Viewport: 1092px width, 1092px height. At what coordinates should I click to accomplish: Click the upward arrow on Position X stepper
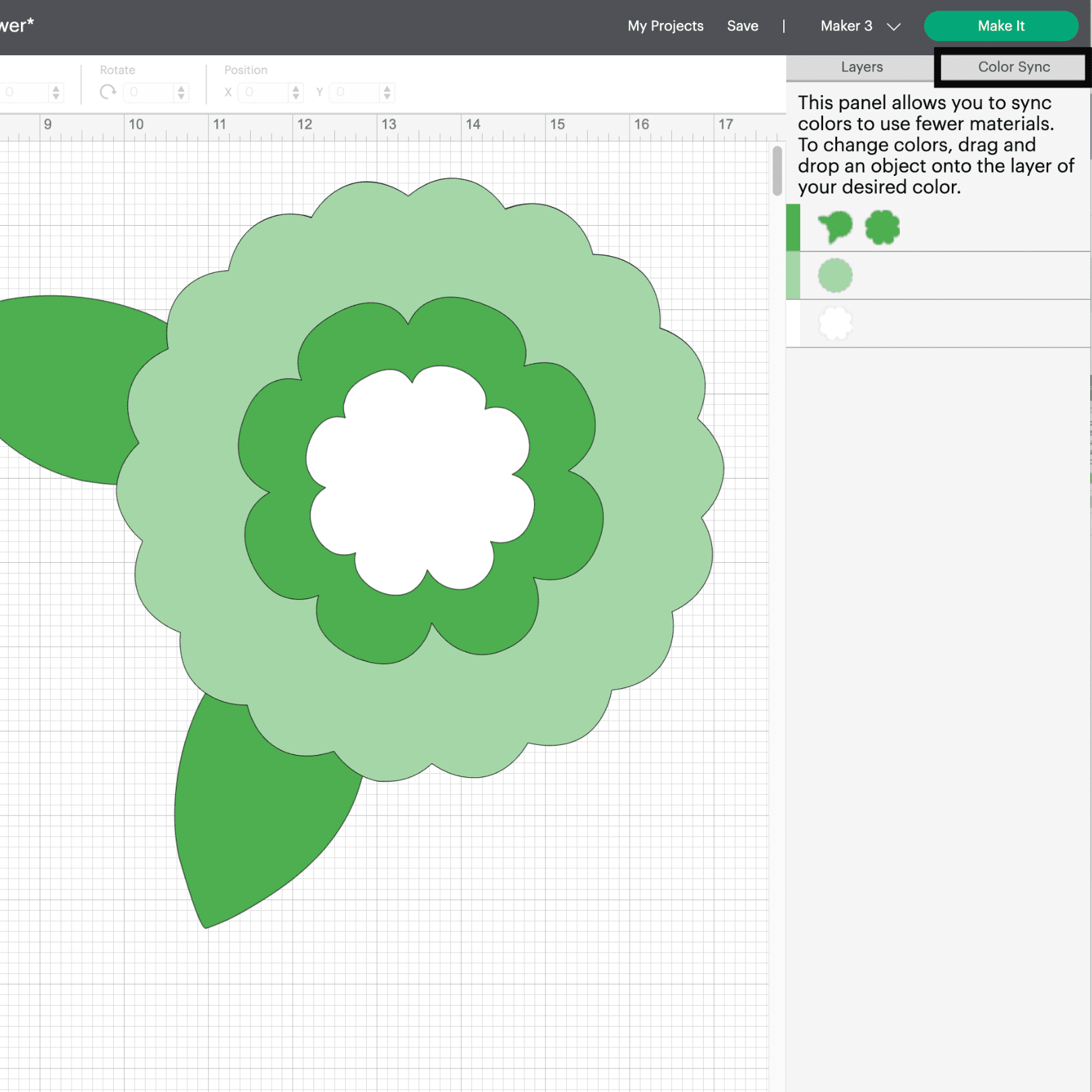point(295,89)
